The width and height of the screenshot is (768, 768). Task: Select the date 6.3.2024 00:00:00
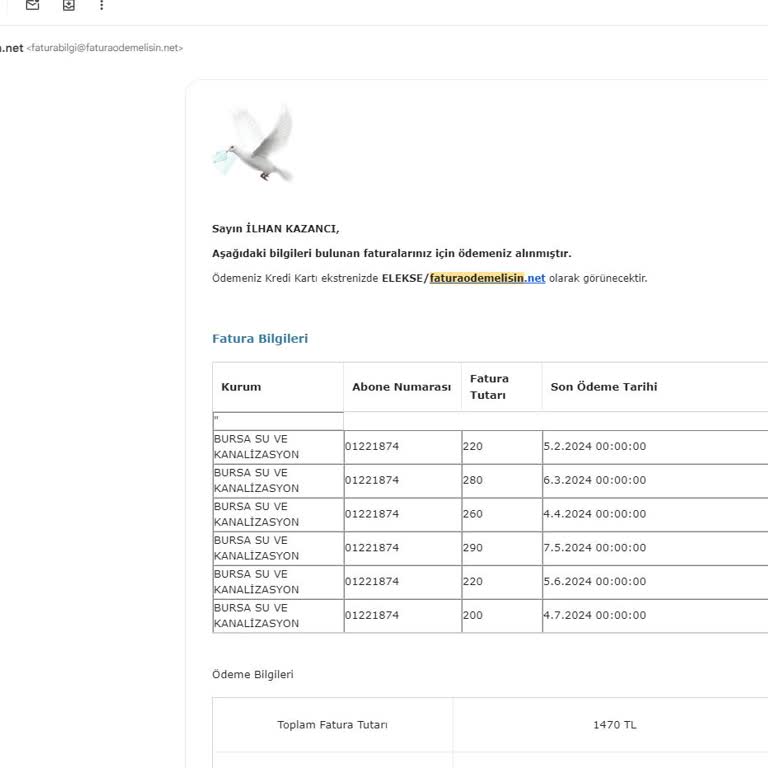pos(595,480)
